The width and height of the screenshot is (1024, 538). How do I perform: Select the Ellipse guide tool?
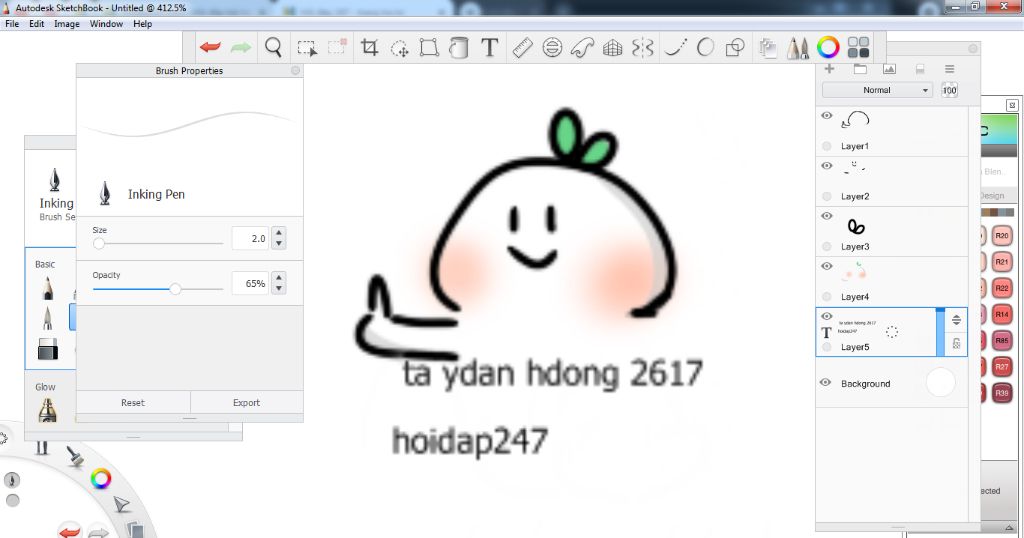pyautogui.click(x=552, y=48)
